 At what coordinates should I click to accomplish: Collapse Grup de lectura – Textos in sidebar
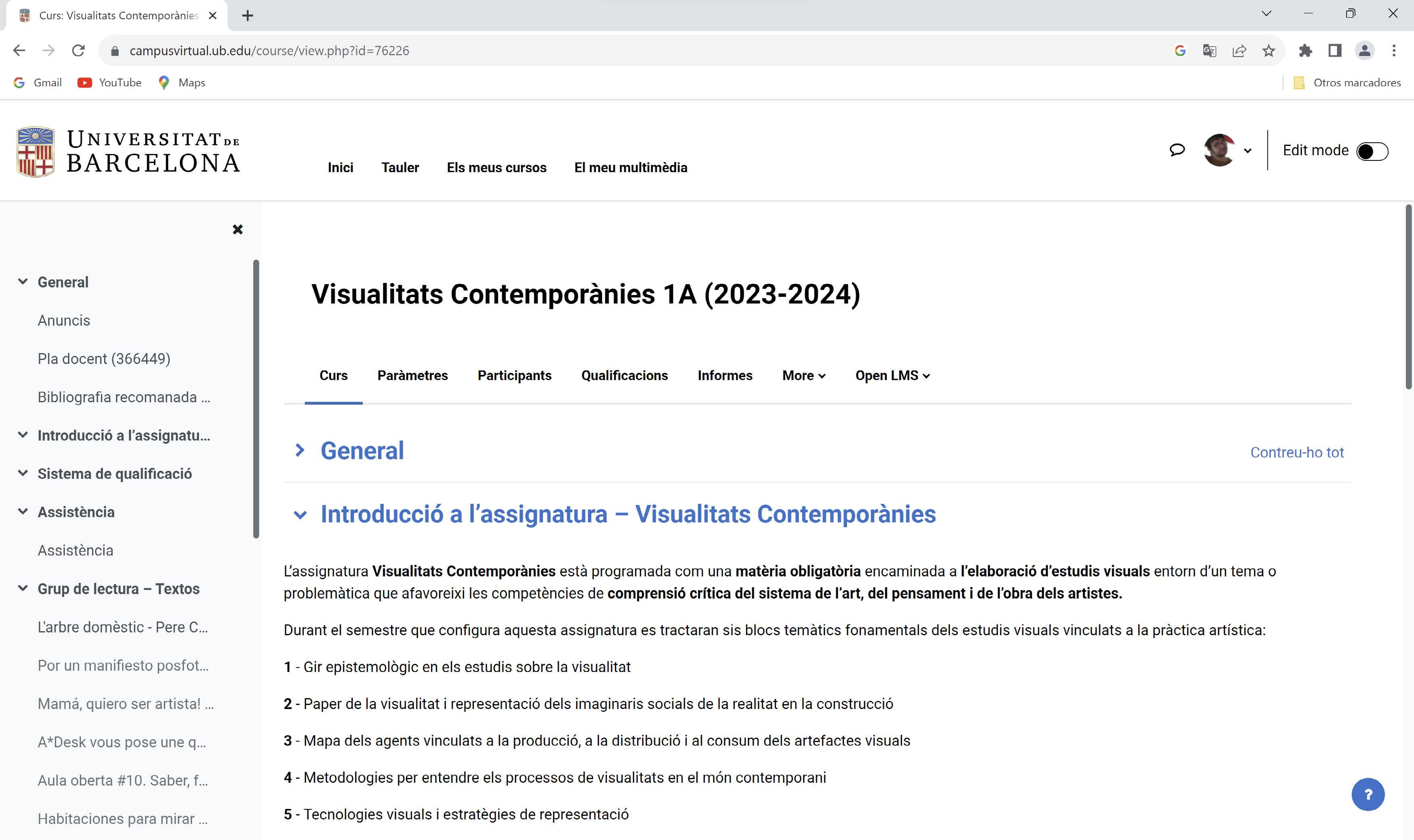pos(23,588)
